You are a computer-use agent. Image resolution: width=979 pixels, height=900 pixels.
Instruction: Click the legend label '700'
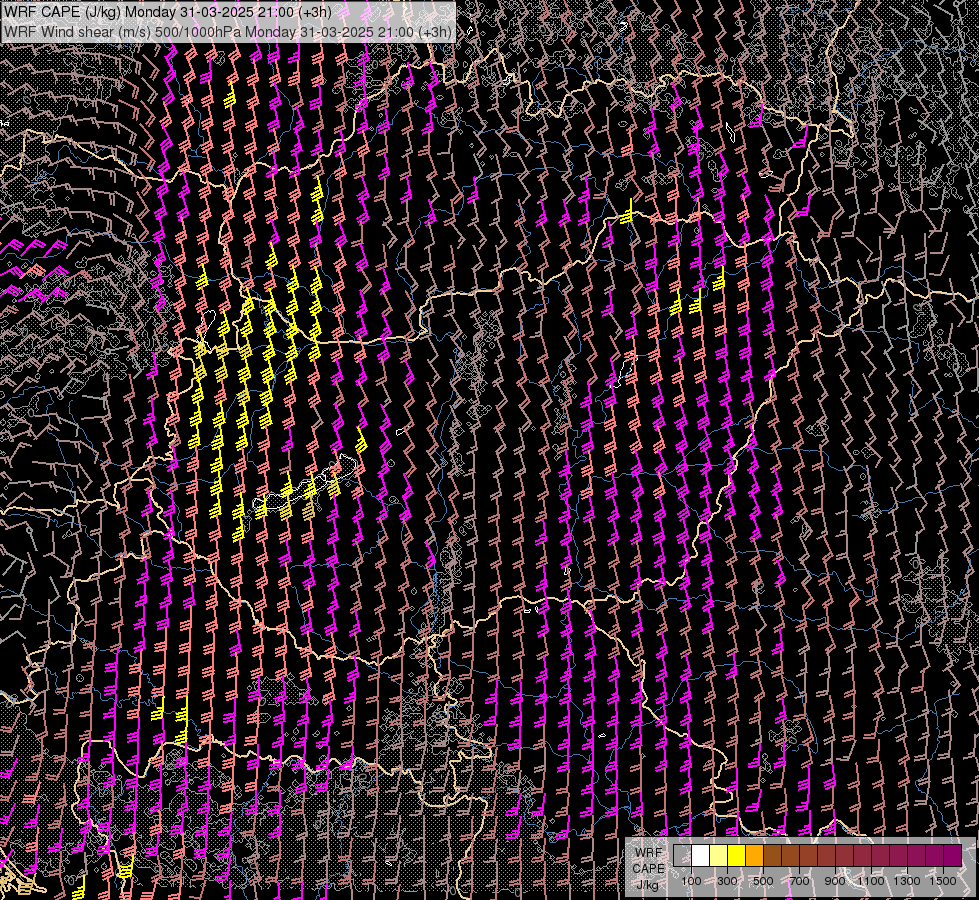tap(799, 881)
